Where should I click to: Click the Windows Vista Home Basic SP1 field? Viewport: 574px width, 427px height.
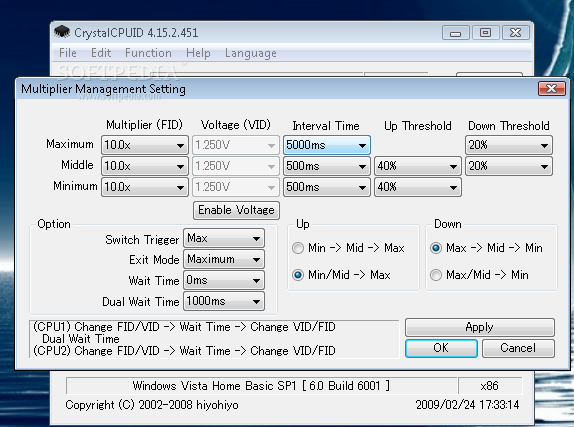click(x=261, y=386)
